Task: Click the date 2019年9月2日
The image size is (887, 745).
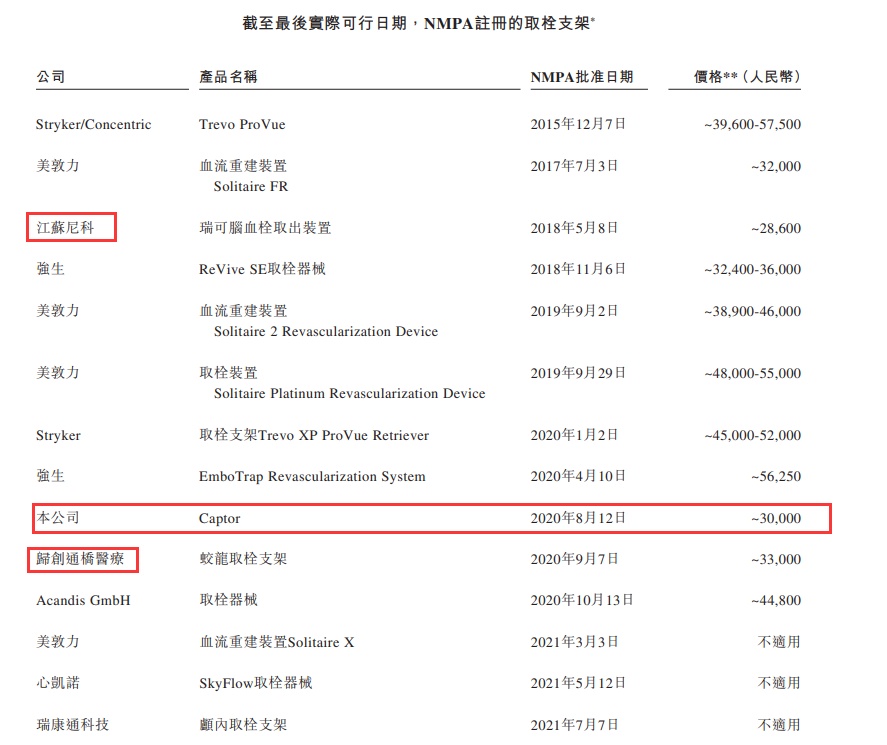Action: [574, 311]
